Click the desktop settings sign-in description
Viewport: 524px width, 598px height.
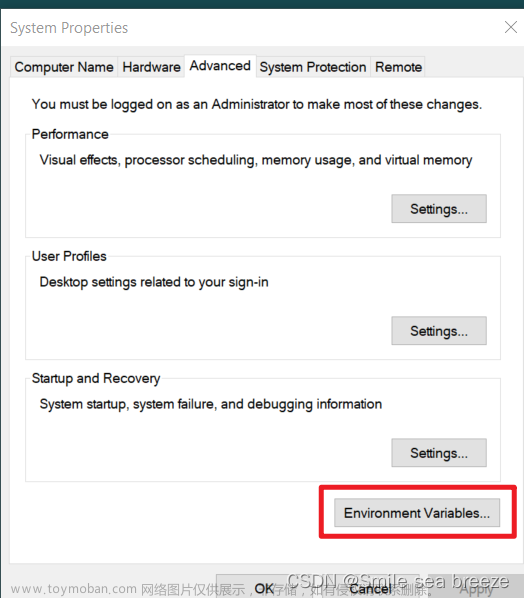pyautogui.click(x=154, y=282)
